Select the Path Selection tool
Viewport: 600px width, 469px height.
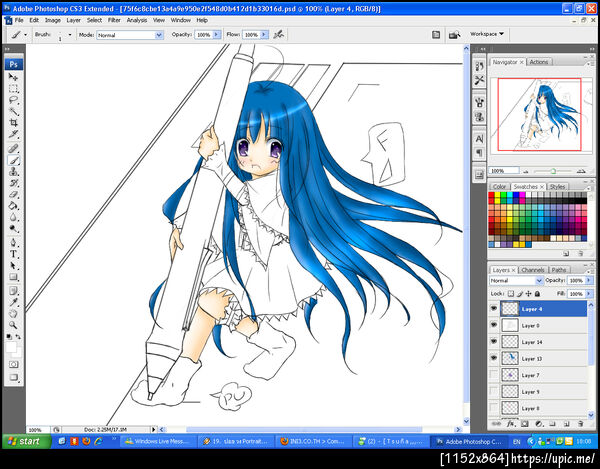13,265
